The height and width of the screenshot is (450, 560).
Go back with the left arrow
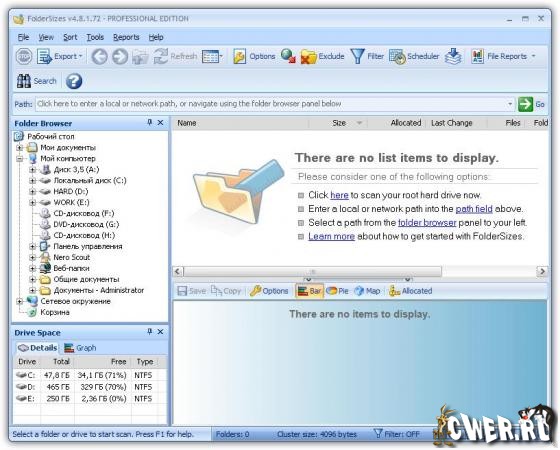tap(99, 56)
